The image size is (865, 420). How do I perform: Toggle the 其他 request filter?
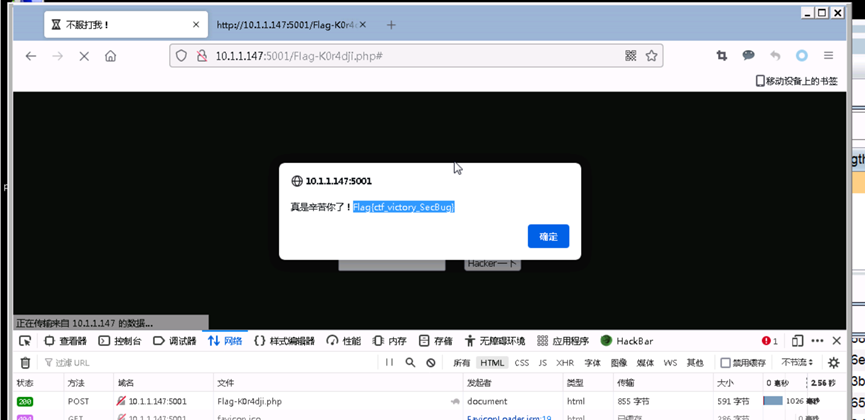pyautogui.click(x=695, y=363)
